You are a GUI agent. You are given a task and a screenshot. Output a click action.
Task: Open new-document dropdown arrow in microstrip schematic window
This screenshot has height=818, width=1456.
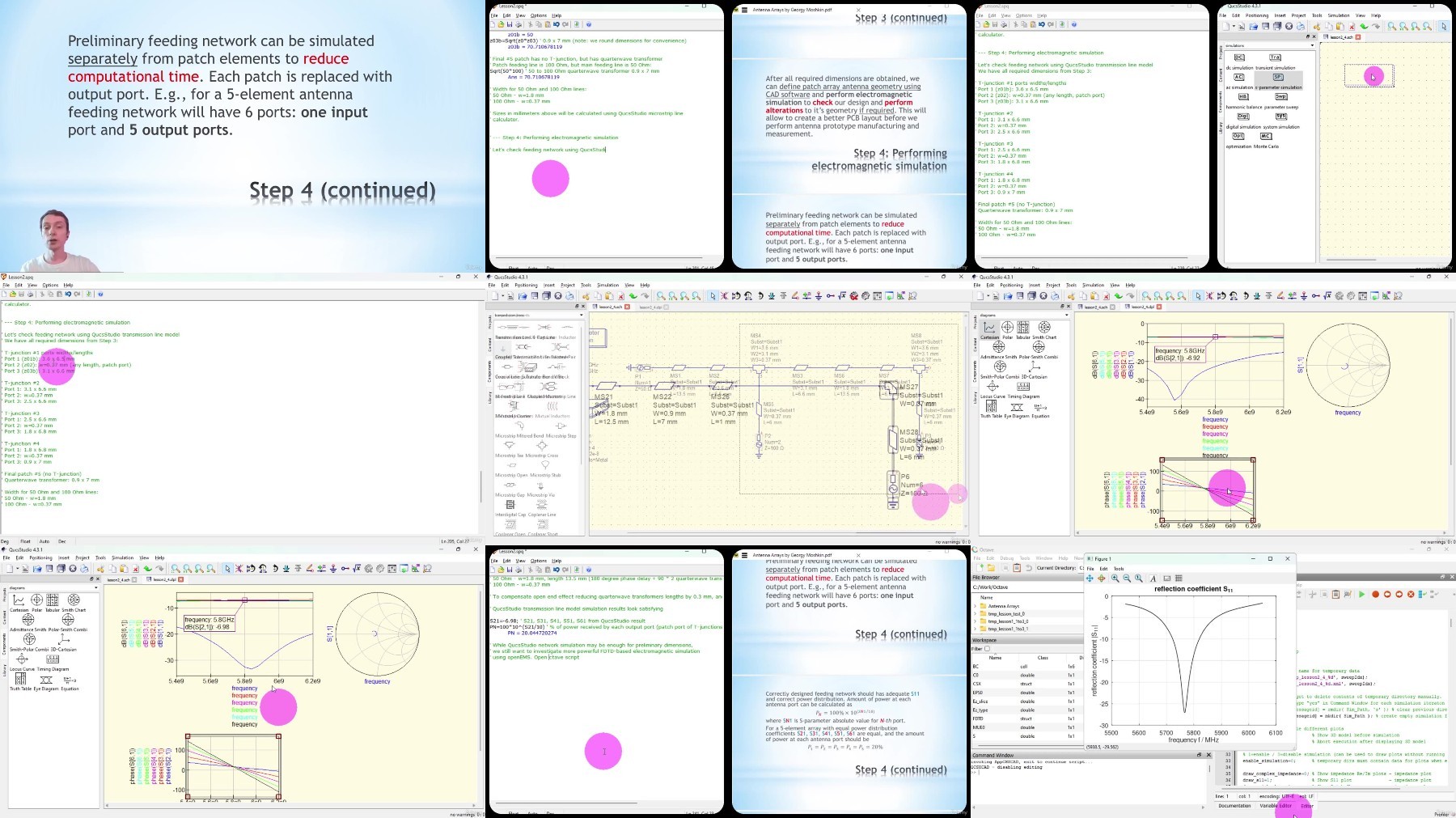tap(503, 296)
